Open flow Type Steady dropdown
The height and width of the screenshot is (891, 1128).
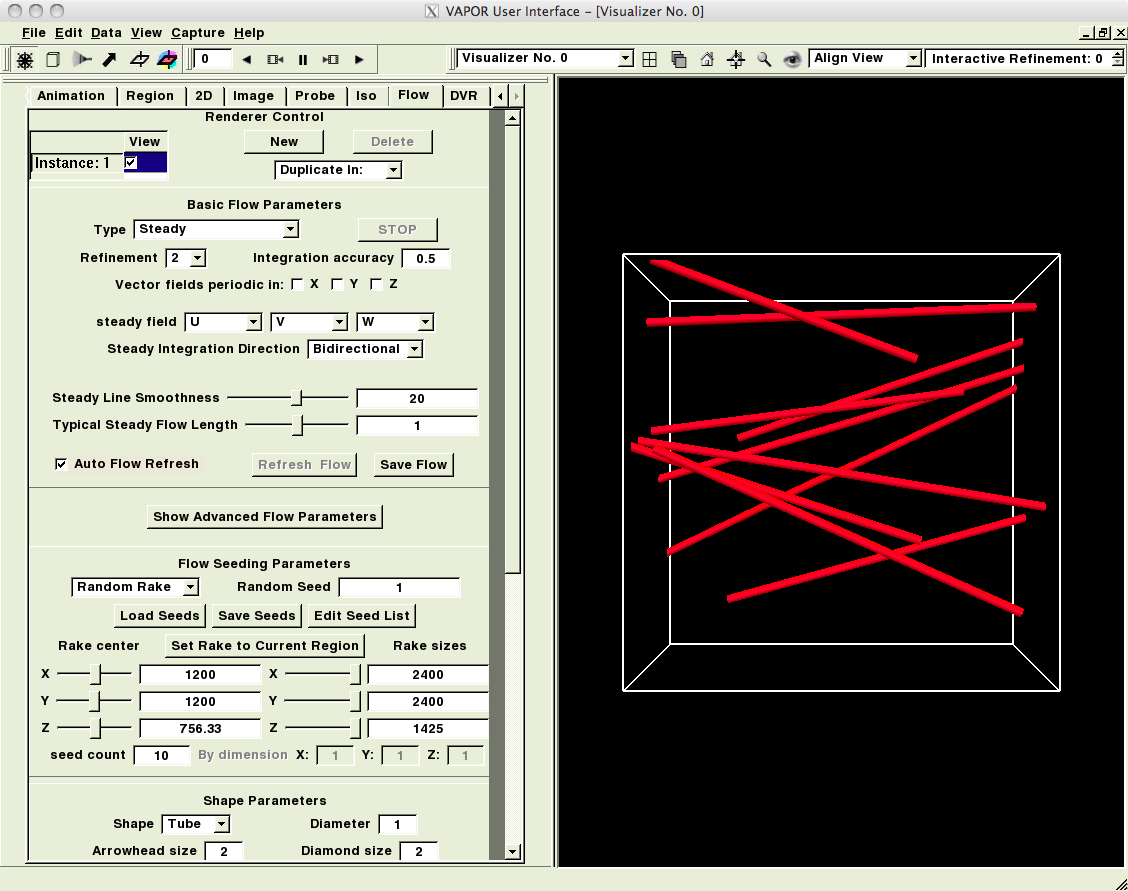tap(216, 229)
